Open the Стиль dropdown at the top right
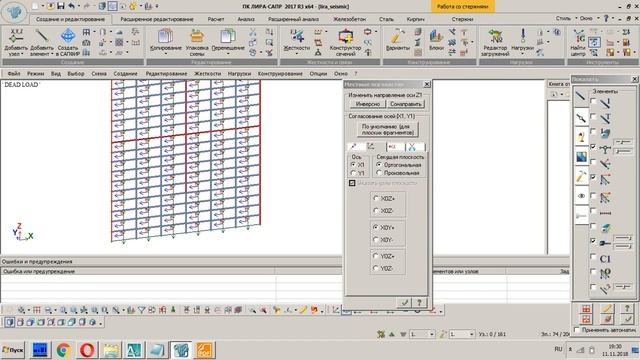The height and width of the screenshot is (360, 640). point(566,18)
